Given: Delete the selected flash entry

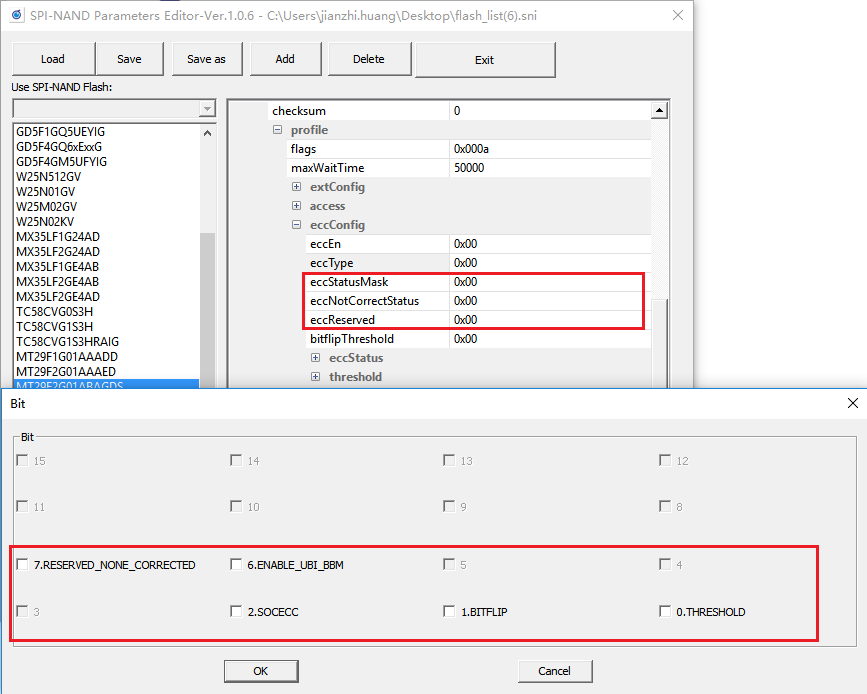Looking at the screenshot, I should [368, 59].
